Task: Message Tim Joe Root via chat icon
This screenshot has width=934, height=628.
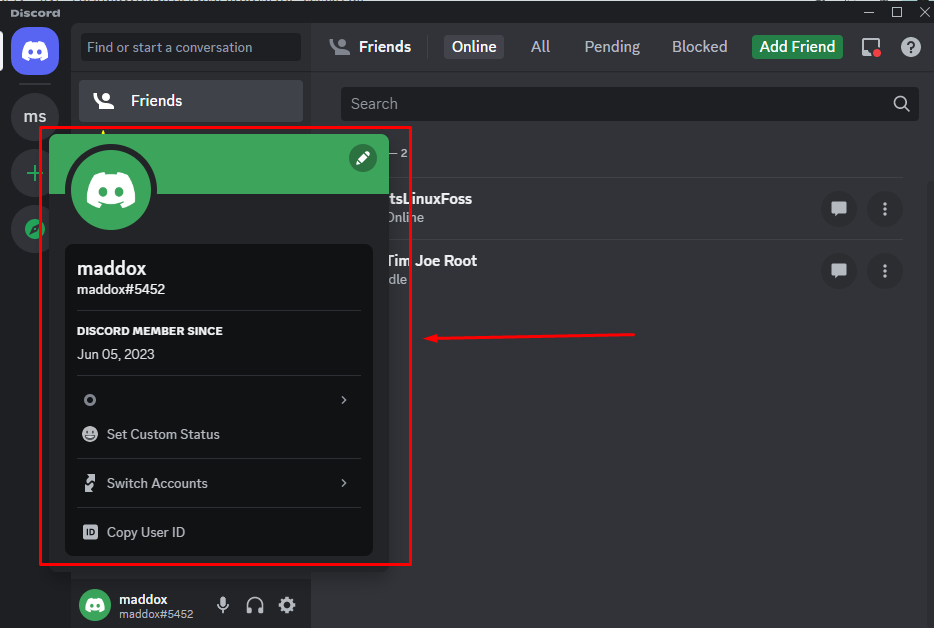Action: (x=839, y=271)
